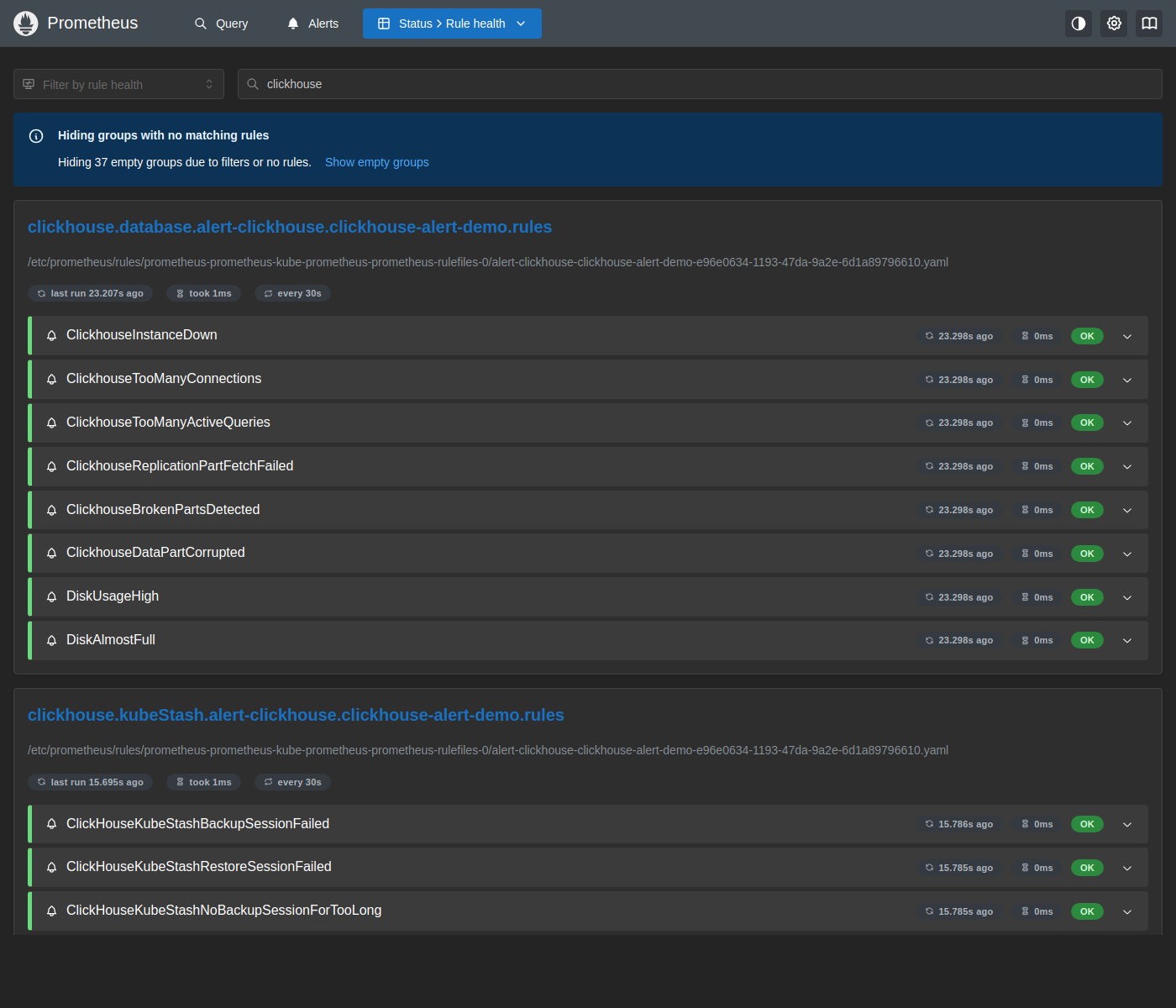Click the OK badge for ClickHouseKubeStashBackupSessionFailed

tap(1087, 824)
